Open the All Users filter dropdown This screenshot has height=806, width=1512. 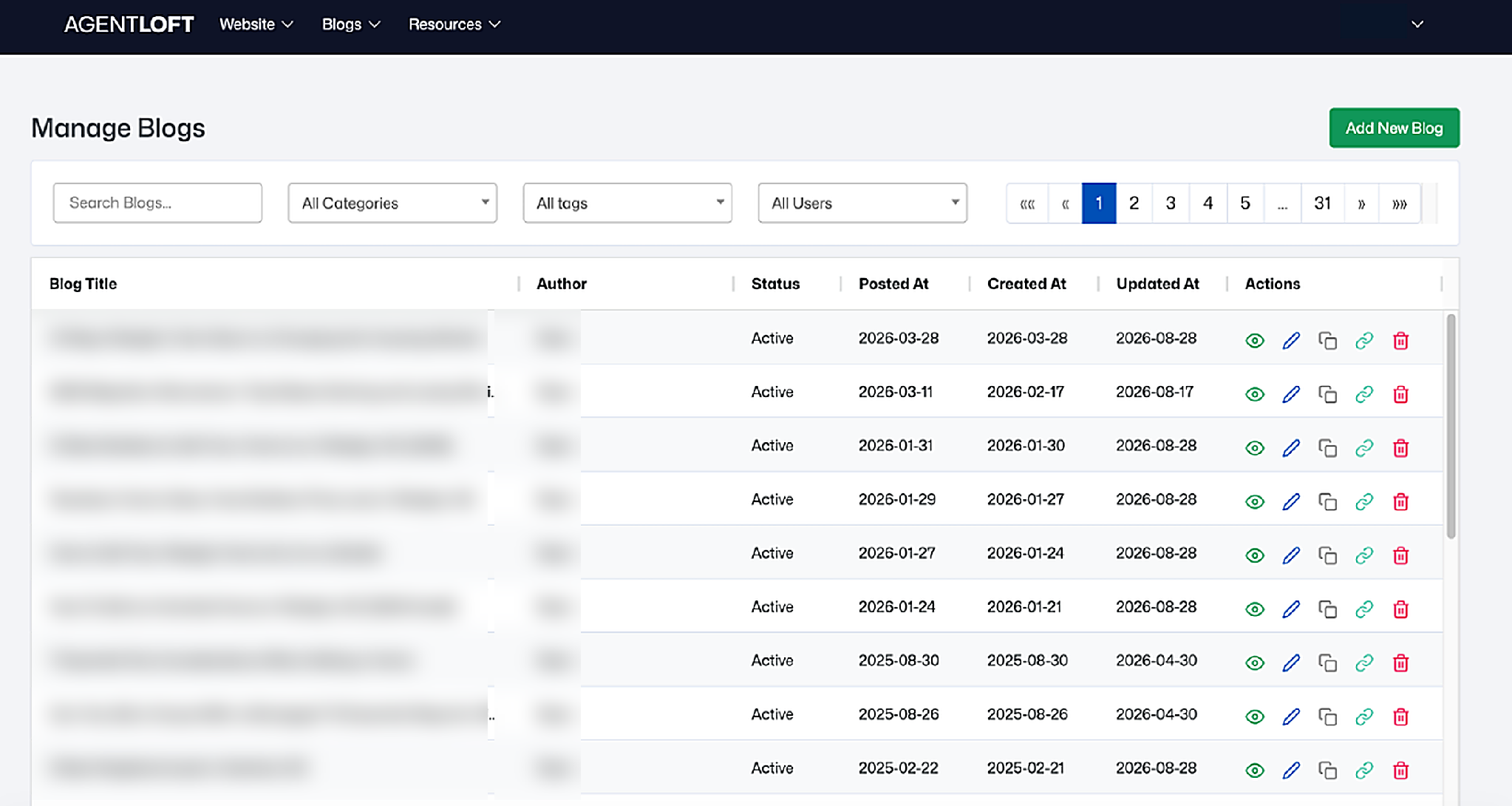pyautogui.click(x=862, y=203)
